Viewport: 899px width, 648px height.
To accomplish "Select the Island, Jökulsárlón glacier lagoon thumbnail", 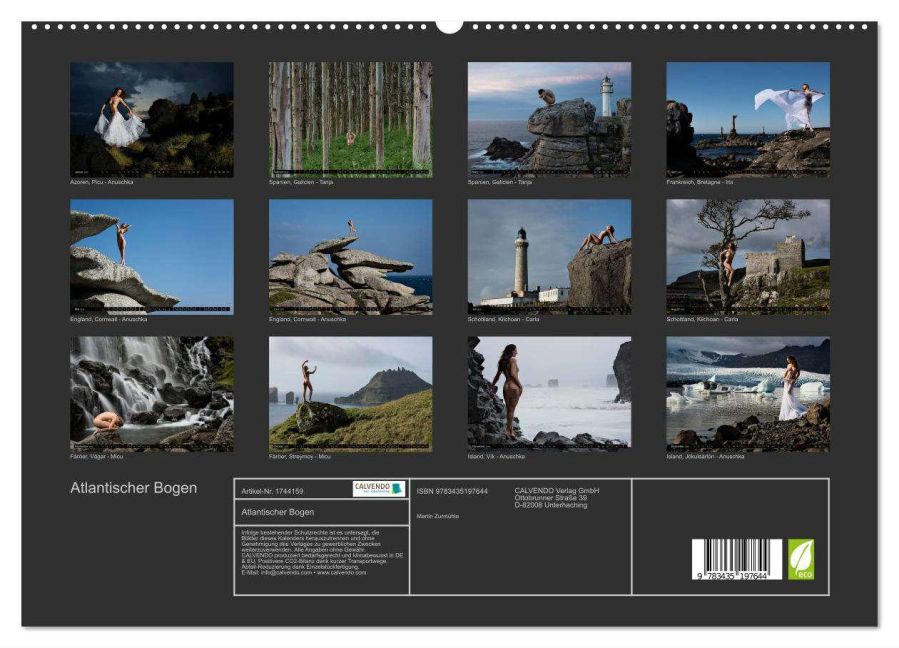I will pyautogui.click(x=748, y=393).
